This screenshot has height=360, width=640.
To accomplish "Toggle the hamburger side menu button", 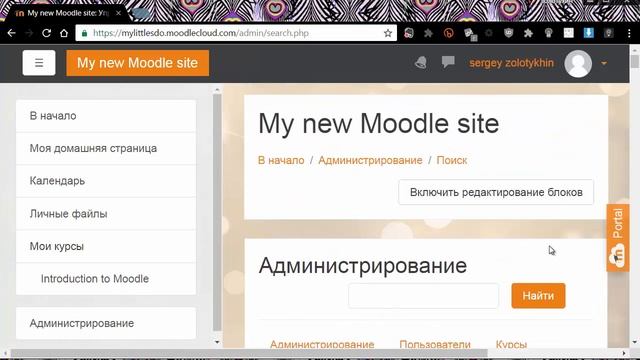I will (x=39, y=63).
